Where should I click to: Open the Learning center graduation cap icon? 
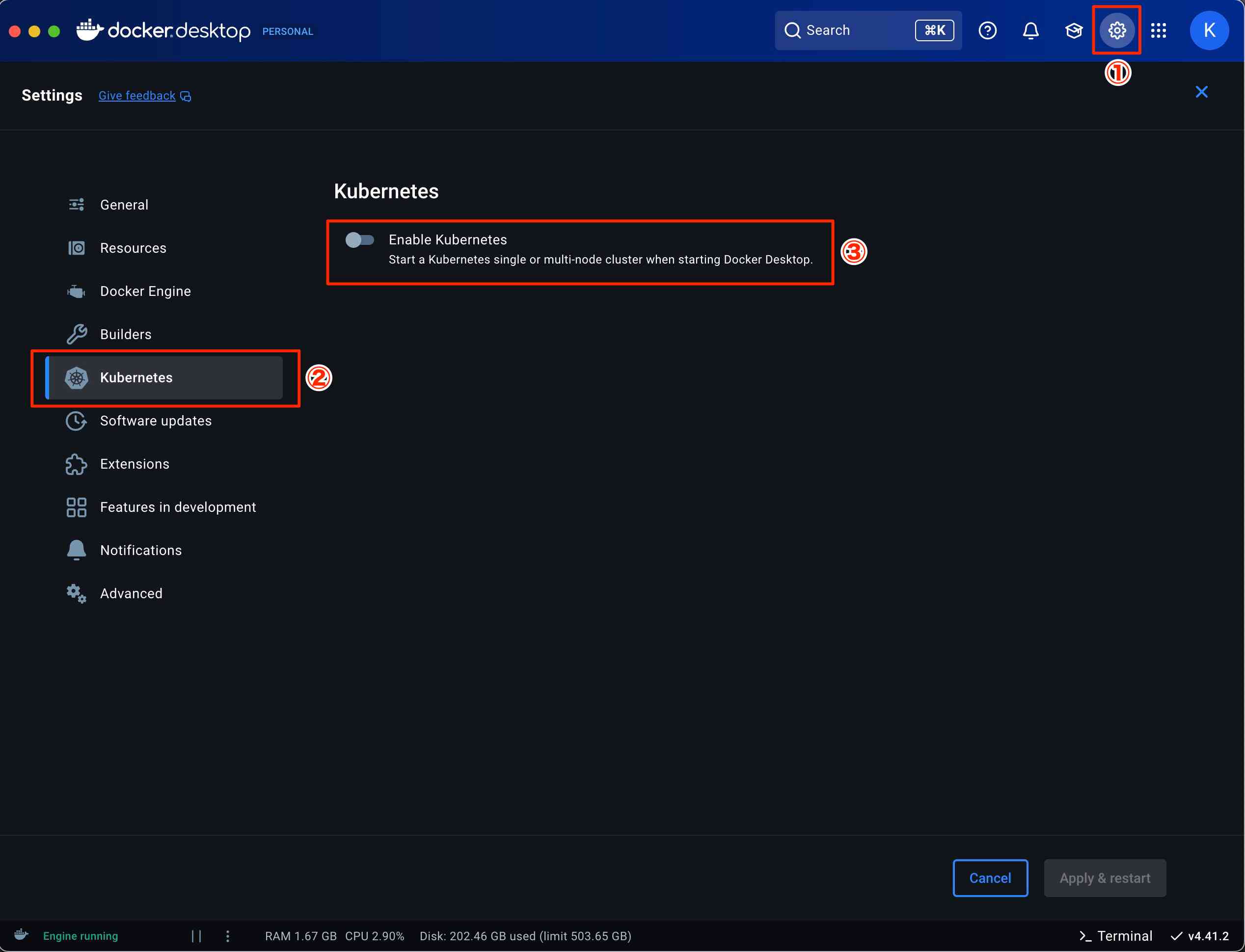(x=1074, y=30)
